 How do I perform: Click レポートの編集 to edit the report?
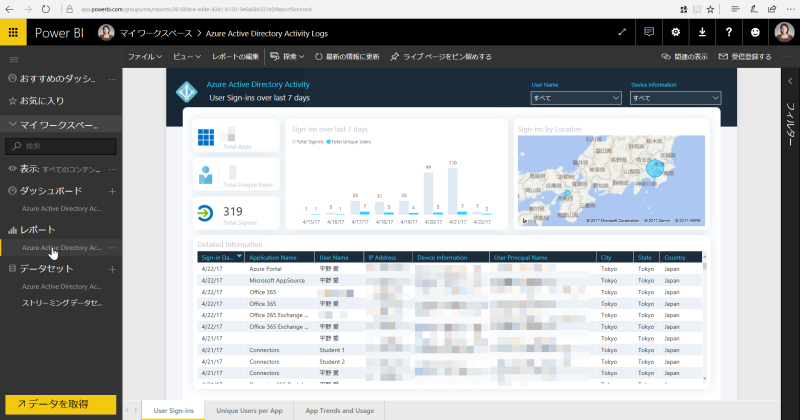coord(236,57)
